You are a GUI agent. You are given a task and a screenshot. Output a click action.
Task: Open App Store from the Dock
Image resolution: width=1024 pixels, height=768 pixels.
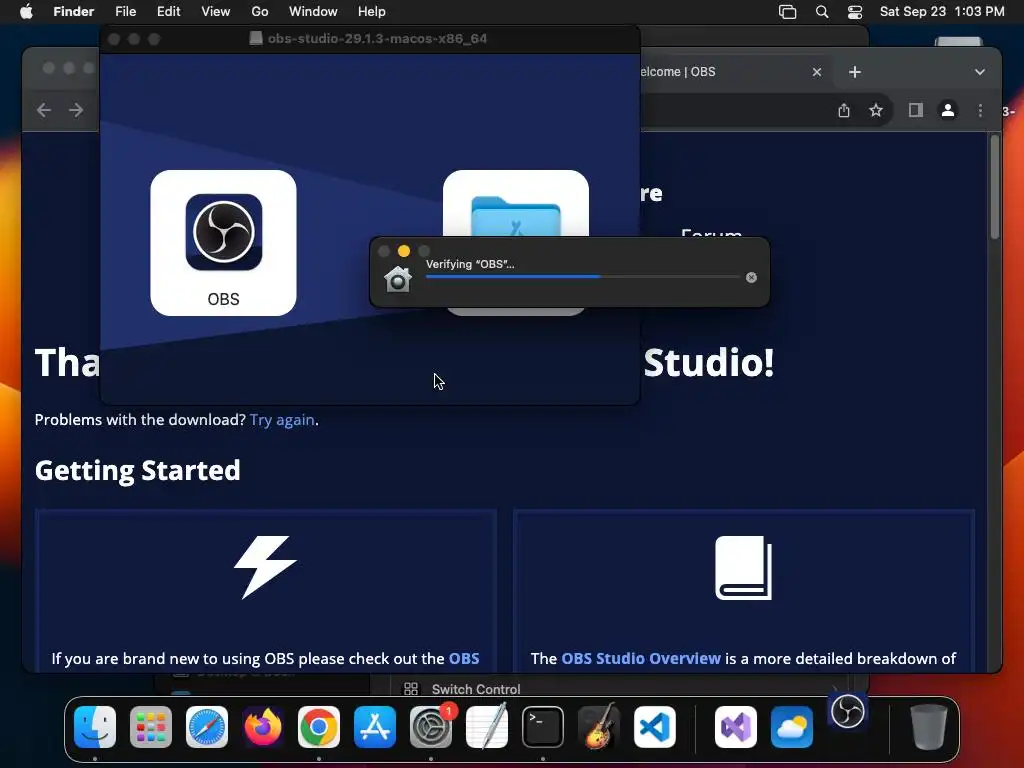(375, 727)
